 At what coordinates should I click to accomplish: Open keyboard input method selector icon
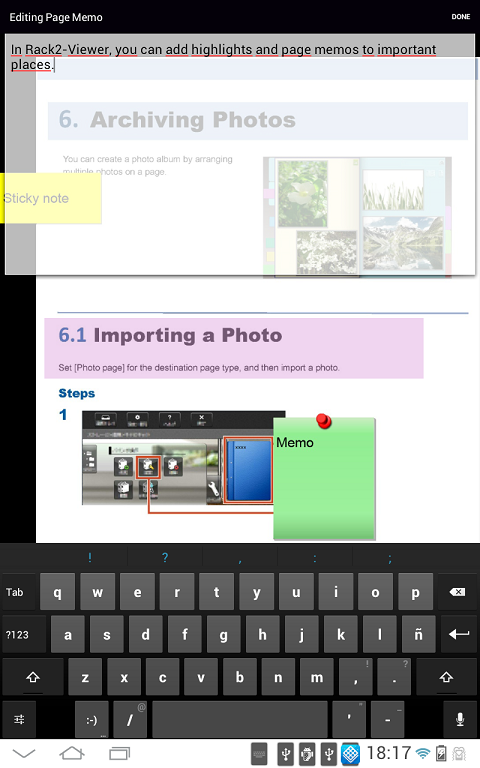coord(259,753)
